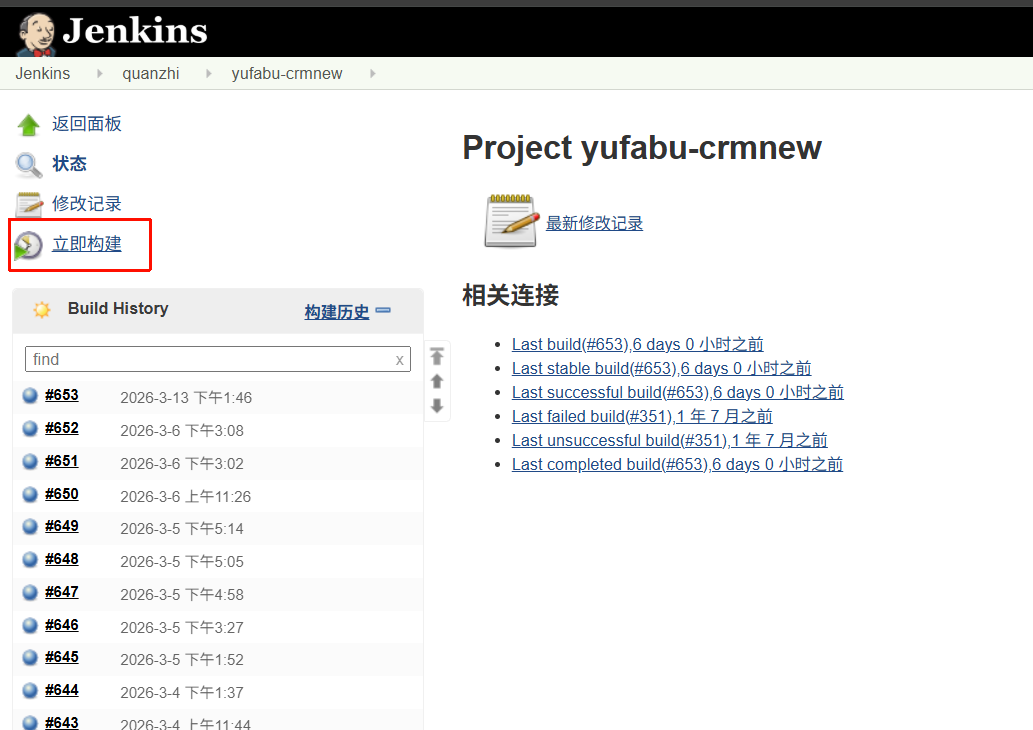Open dropdown arrow after Jenkins breadcrumb
Screen dimensions: 1033x730
tap(99, 74)
